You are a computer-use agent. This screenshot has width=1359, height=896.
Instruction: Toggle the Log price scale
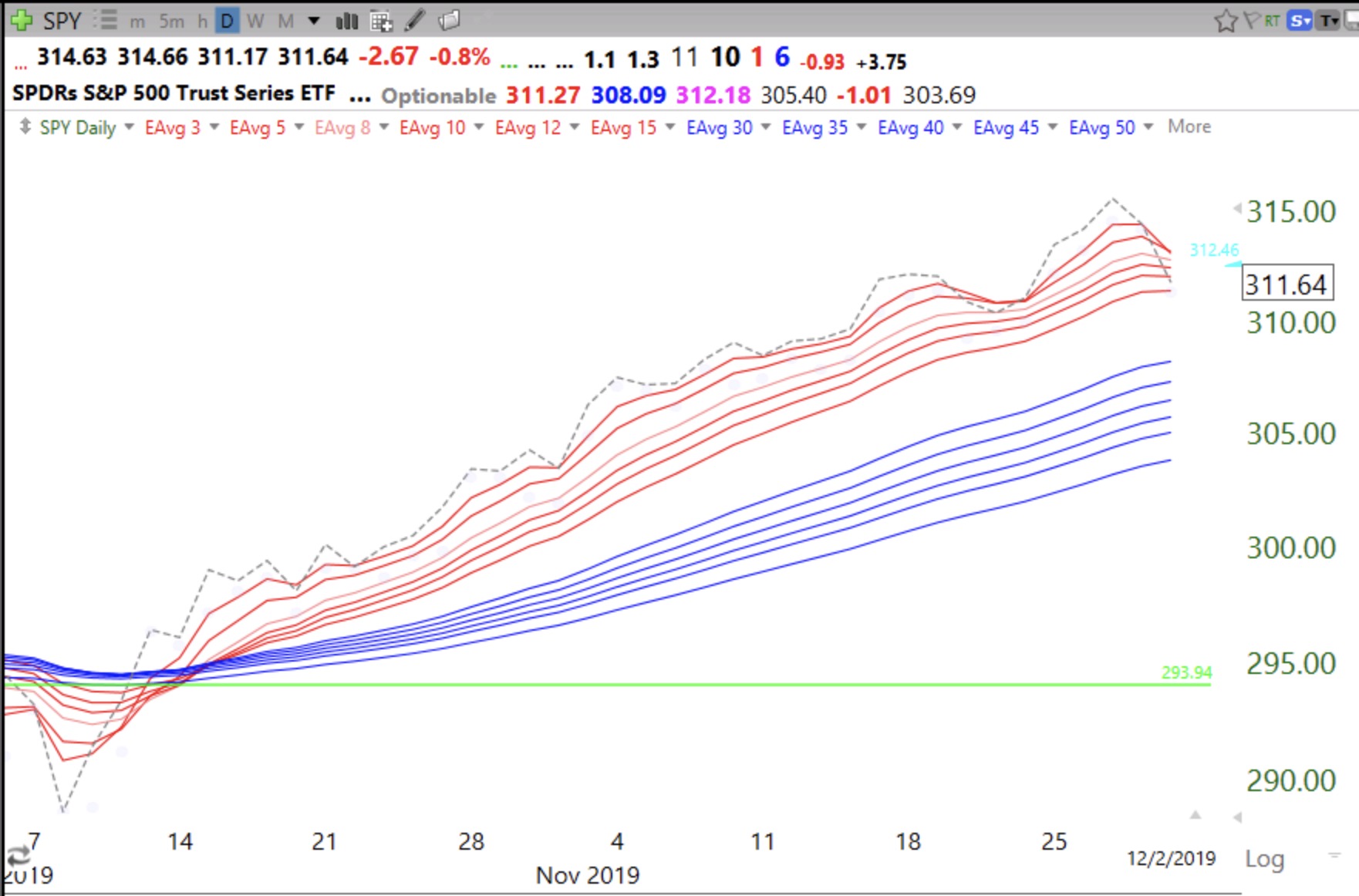pyautogui.click(x=1264, y=858)
